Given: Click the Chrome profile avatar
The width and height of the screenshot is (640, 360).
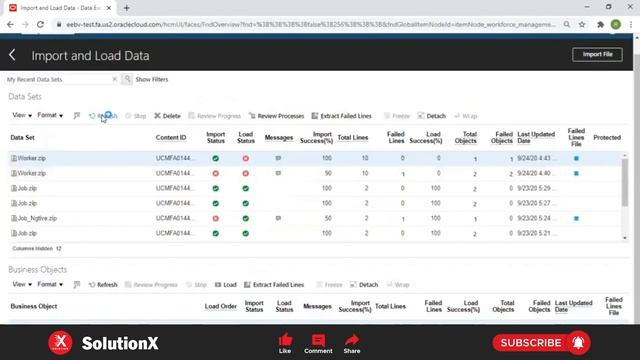Looking at the screenshot, I should (616, 24).
